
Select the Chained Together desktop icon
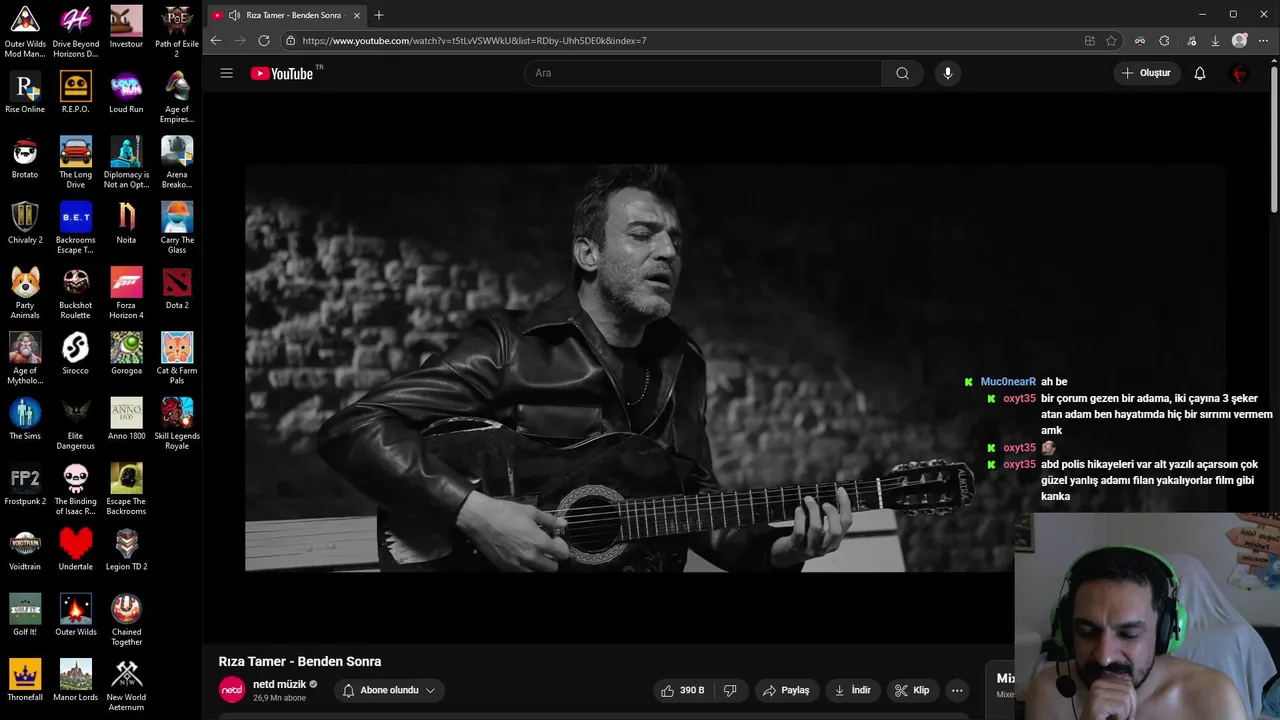point(126,620)
